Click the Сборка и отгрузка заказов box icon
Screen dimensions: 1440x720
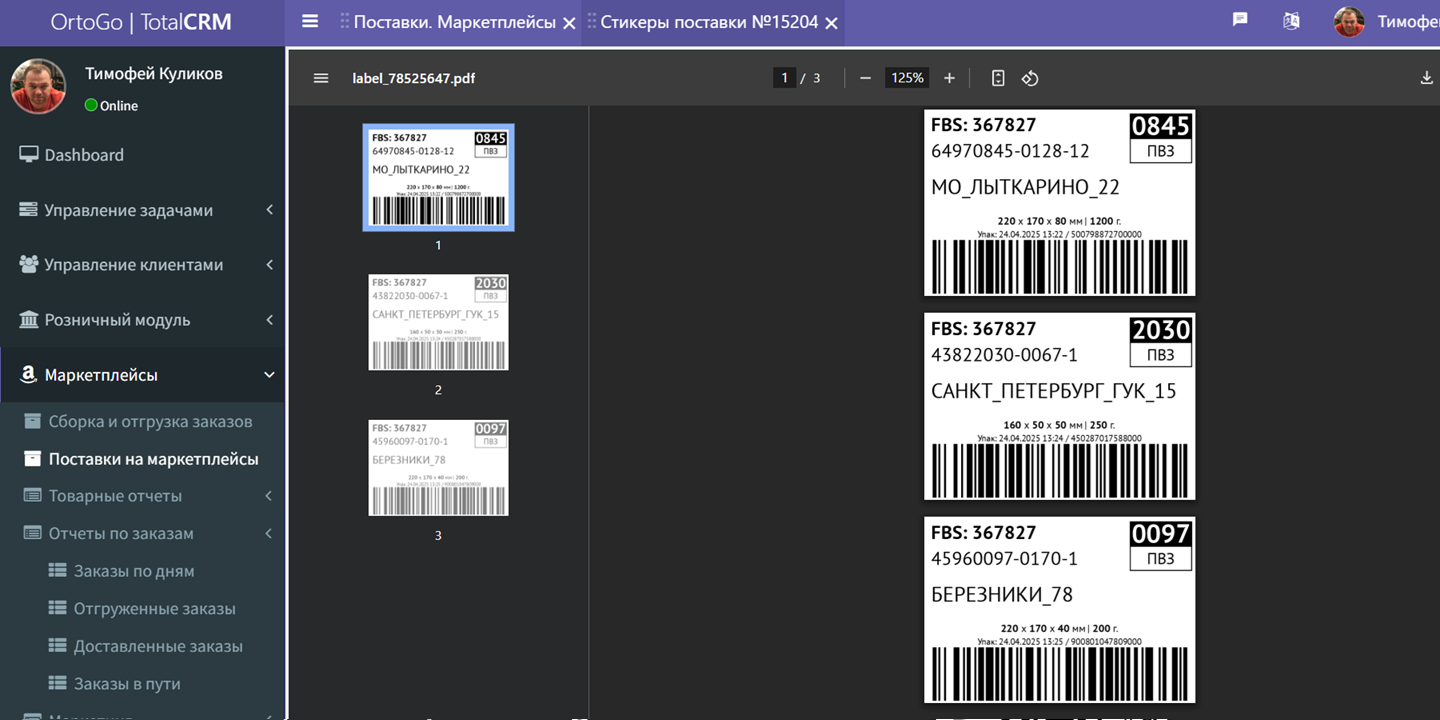pos(33,421)
